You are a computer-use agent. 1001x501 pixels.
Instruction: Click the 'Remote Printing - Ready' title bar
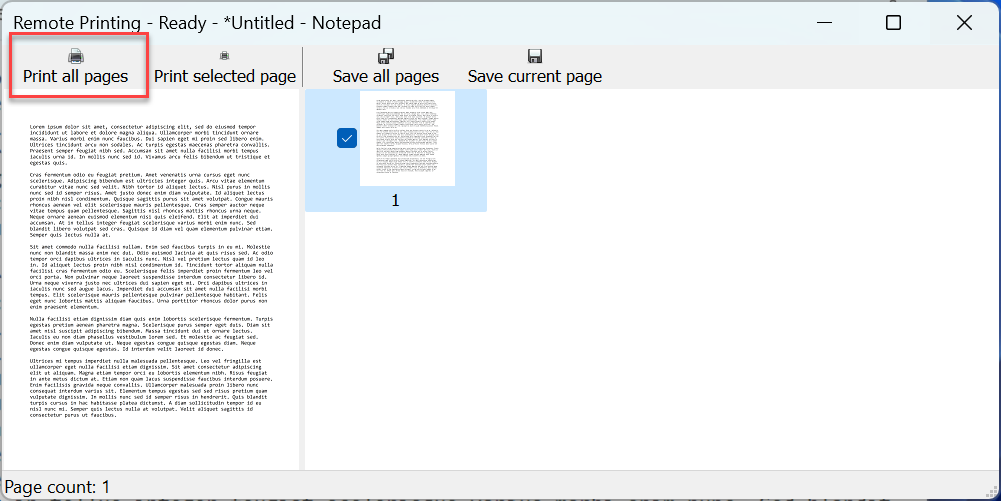[x=200, y=22]
